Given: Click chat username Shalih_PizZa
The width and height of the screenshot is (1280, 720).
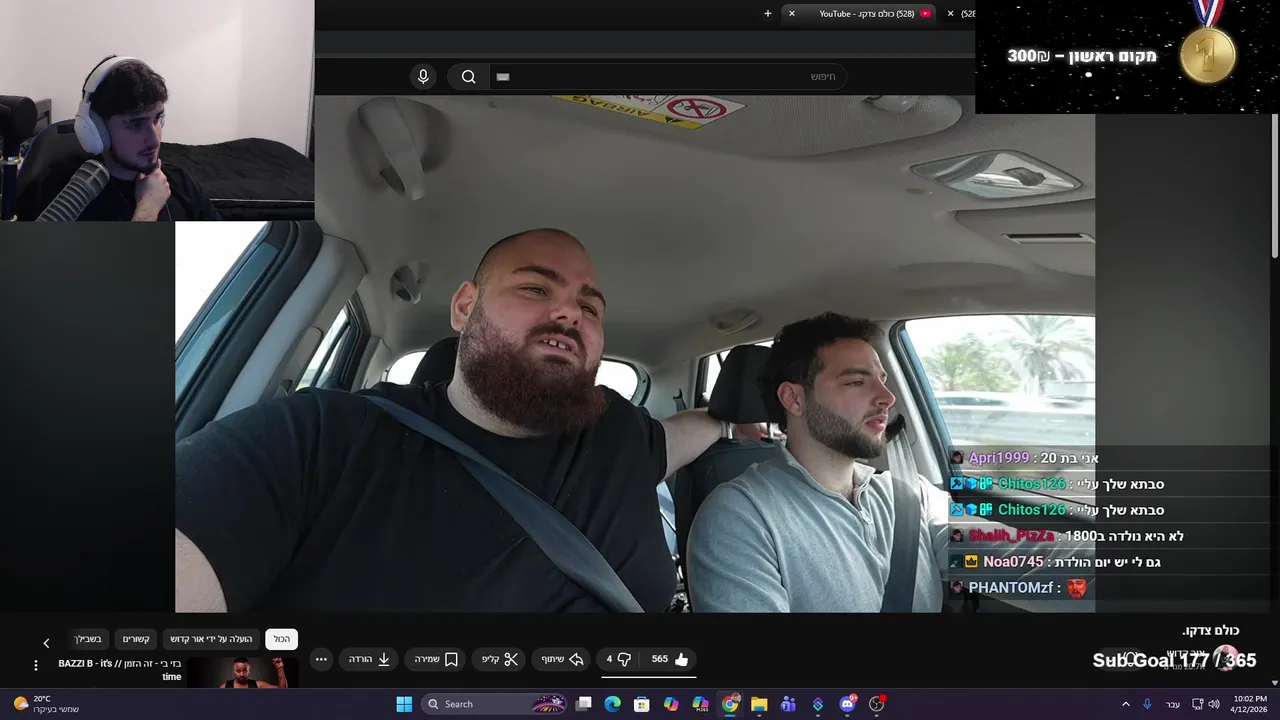Looking at the screenshot, I should [x=1011, y=536].
